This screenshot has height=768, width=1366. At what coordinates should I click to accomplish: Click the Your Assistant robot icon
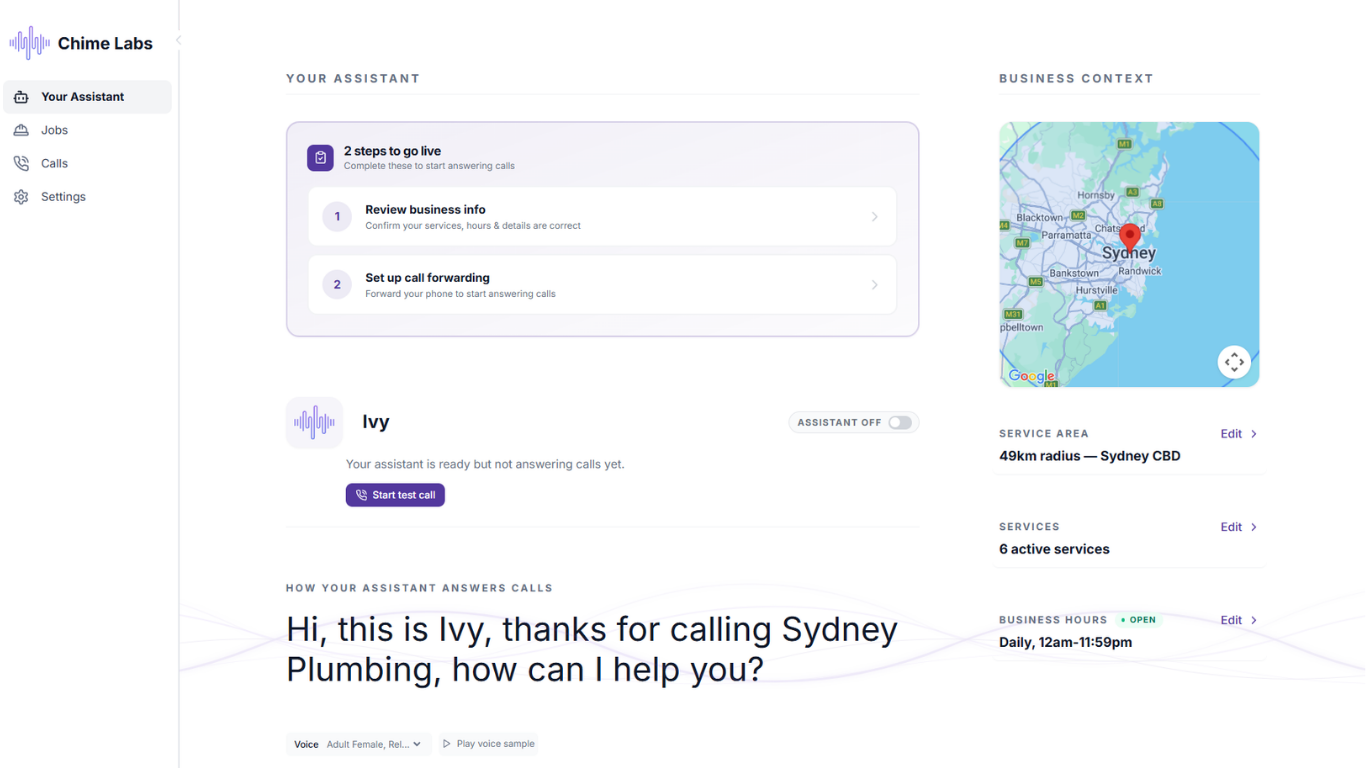coord(21,97)
